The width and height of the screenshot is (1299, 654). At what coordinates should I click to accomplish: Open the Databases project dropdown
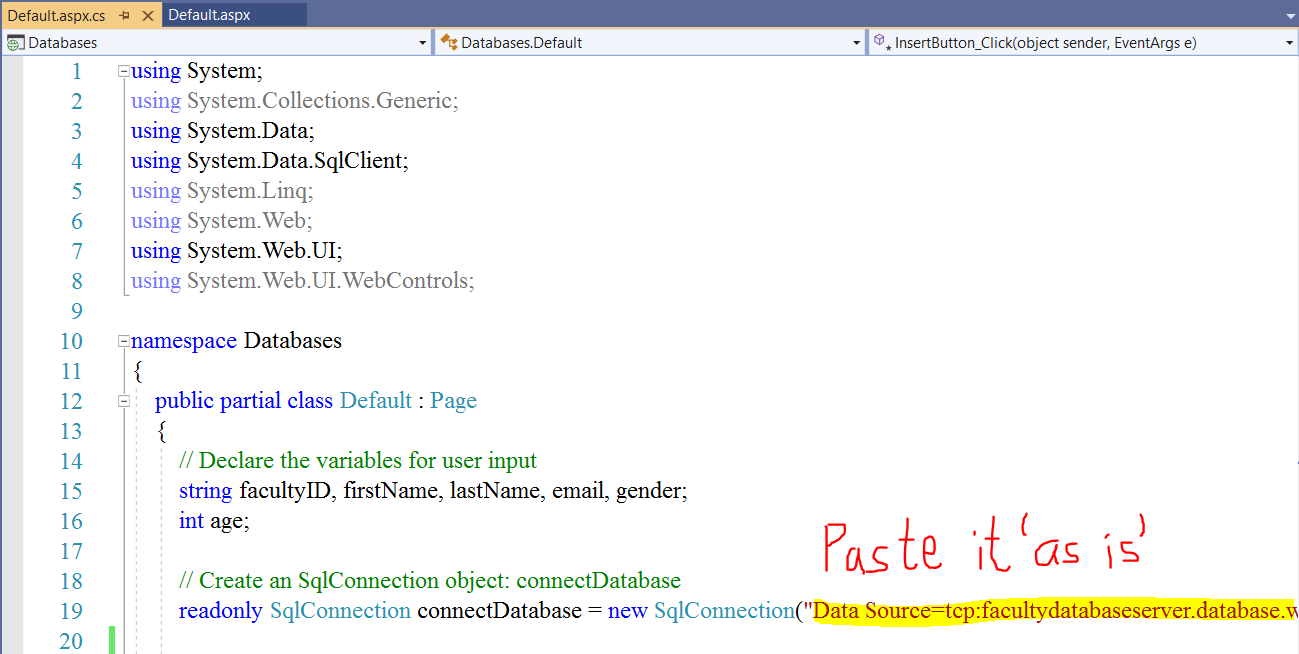(422, 43)
